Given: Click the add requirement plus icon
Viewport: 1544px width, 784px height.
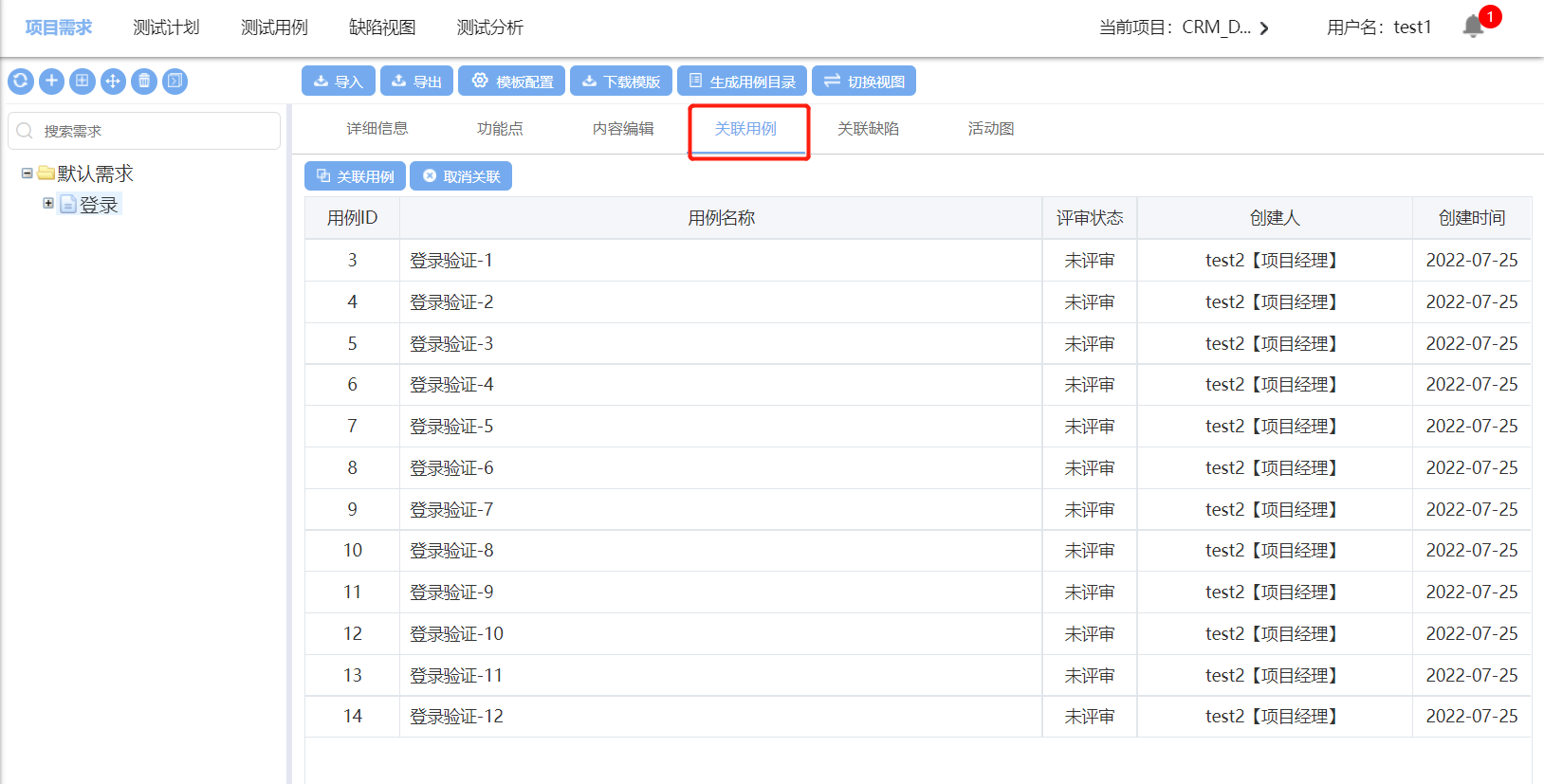Looking at the screenshot, I should coord(51,82).
